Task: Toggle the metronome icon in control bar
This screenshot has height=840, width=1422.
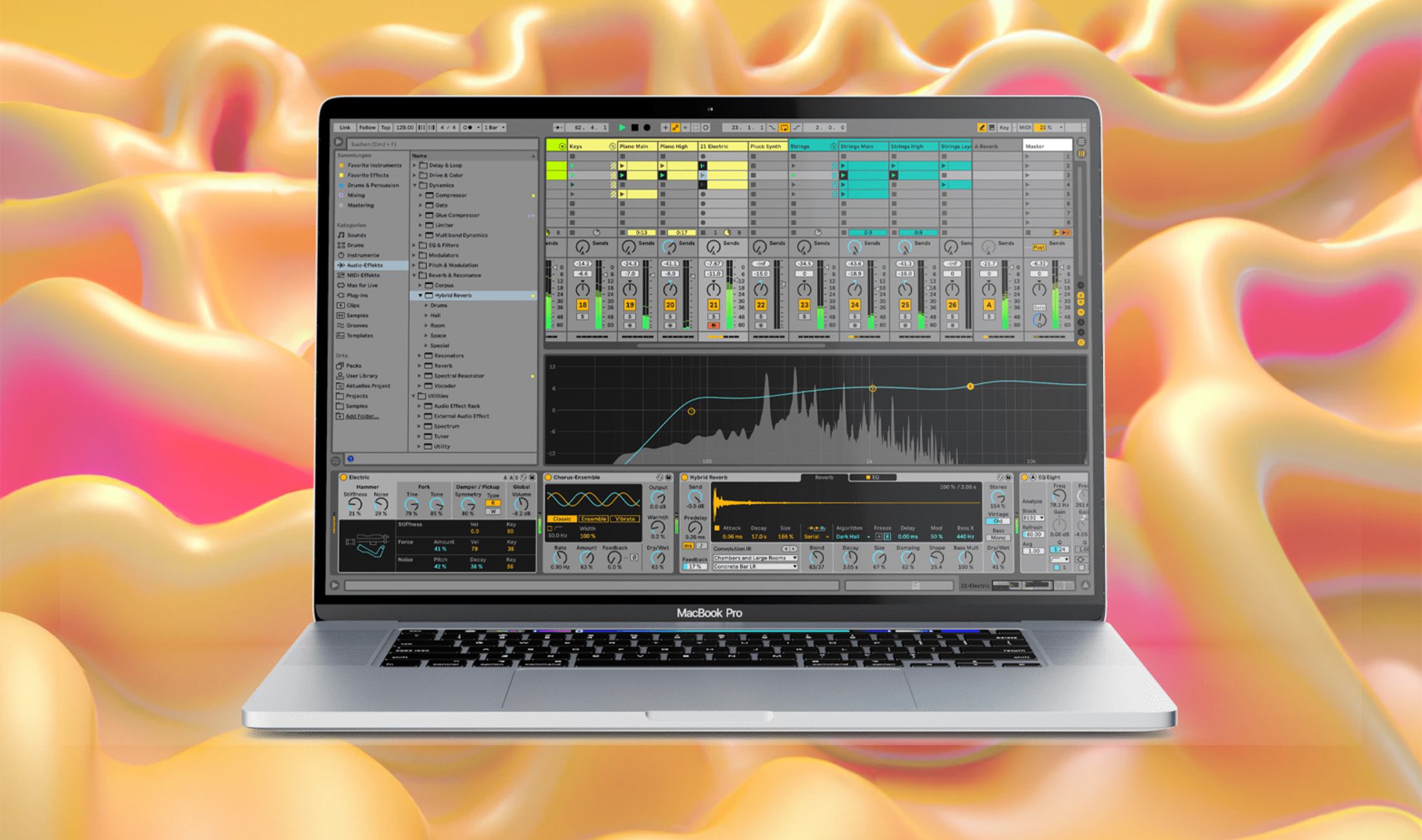Action: point(469,127)
